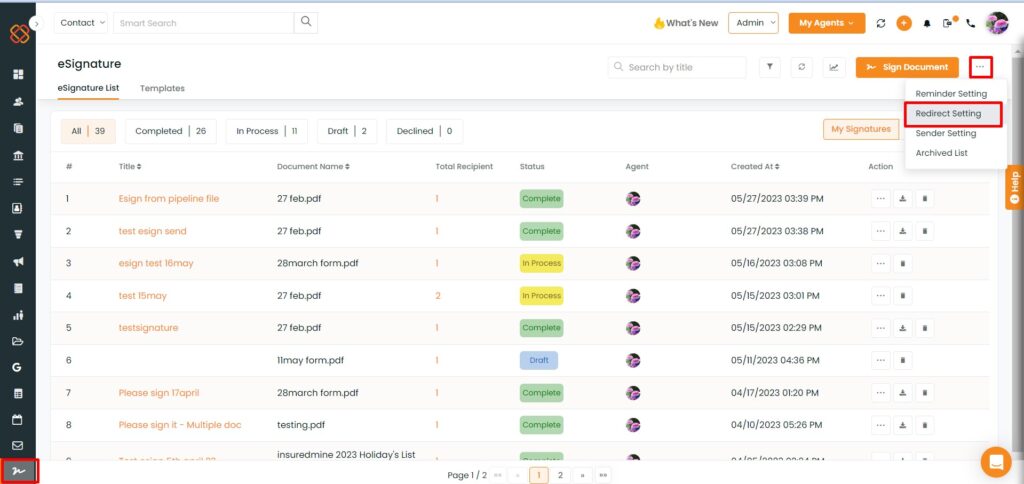1024x484 pixels.
Task: Open the user profile avatar
Action: 997,23
